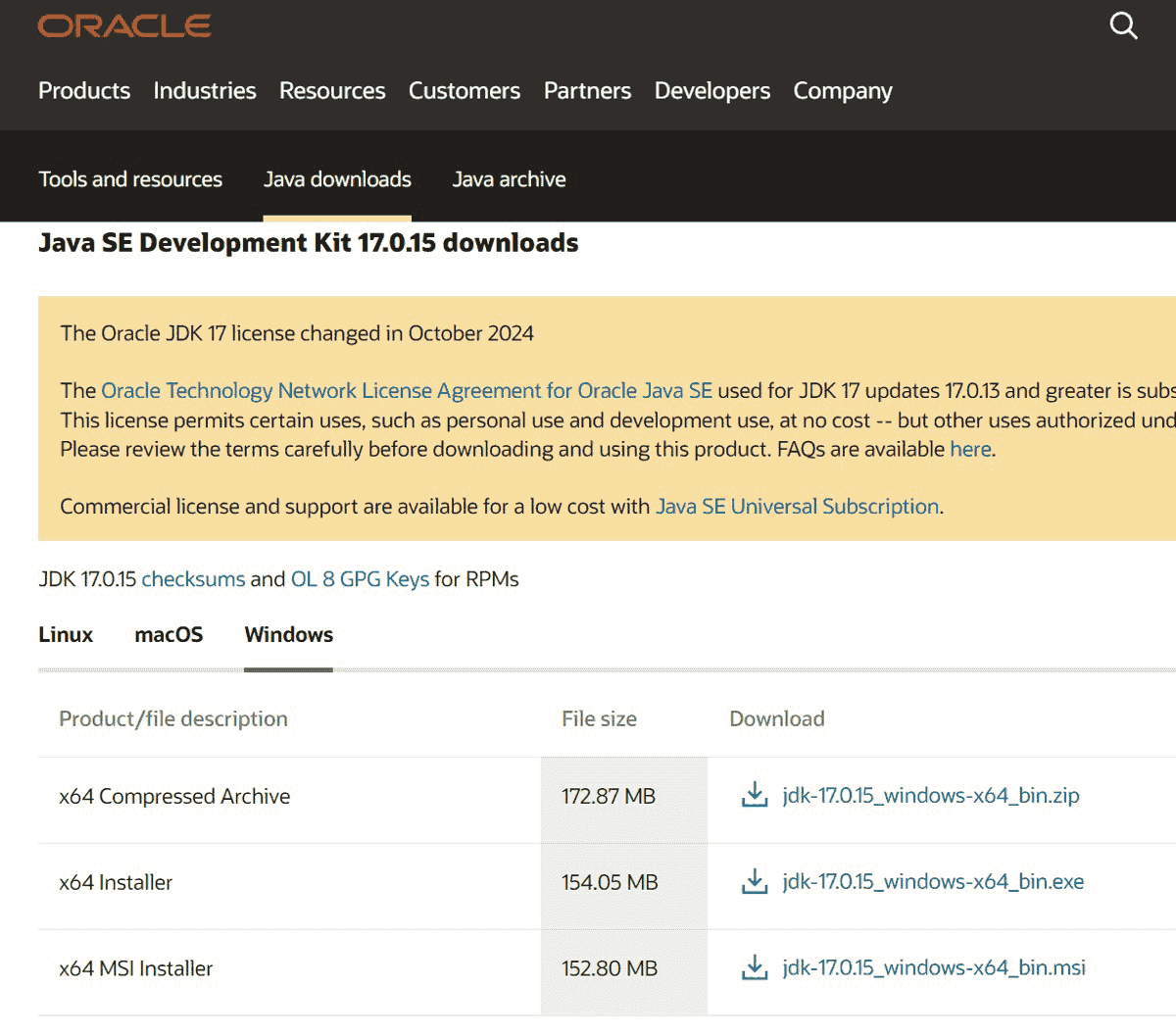Open the Industries menu
Viewport: 1176px width, 1036px height.
pyautogui.click(x=204, y=91)
